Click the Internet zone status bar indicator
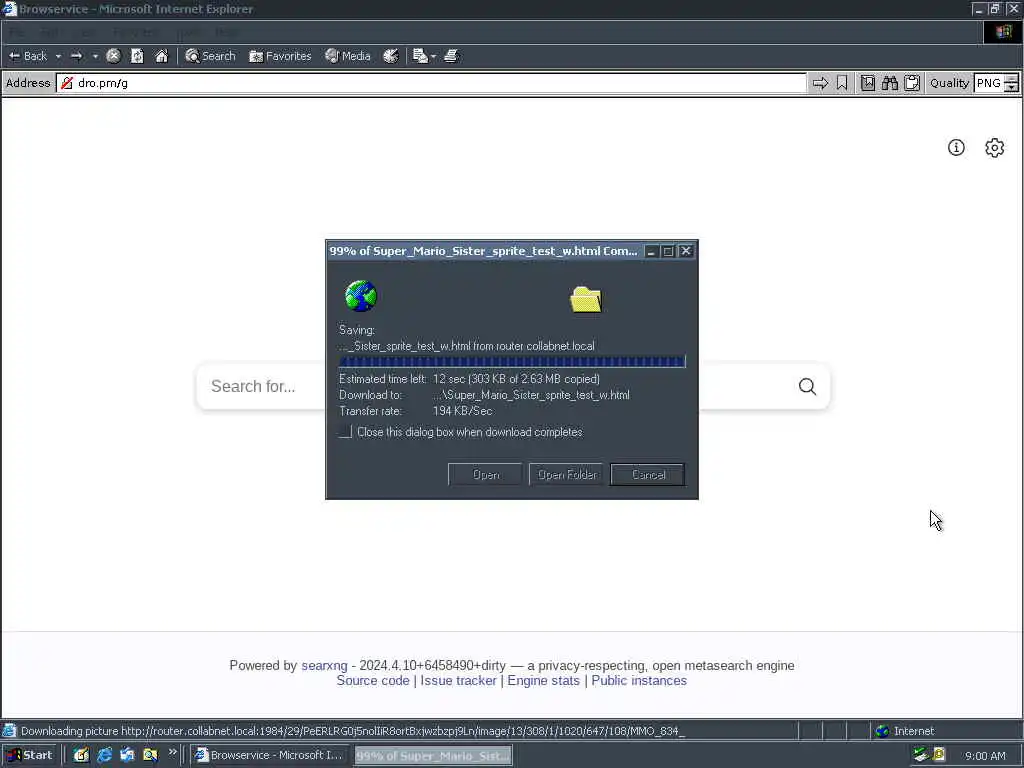 (906, 731)
